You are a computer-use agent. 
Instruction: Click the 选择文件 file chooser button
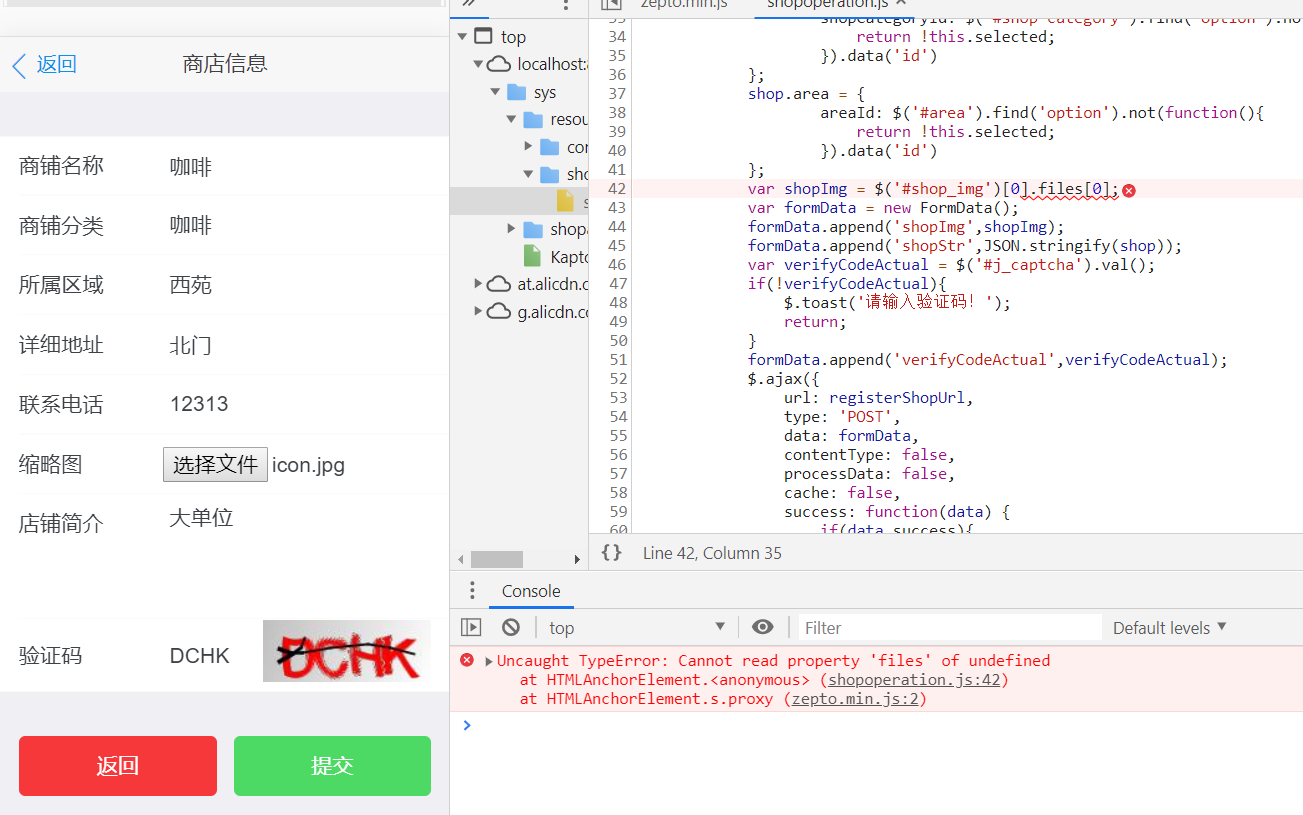[215, 464]
